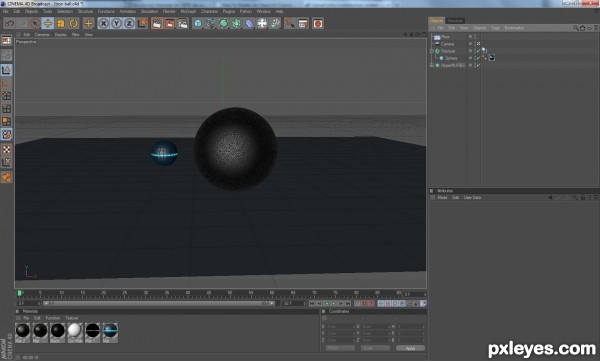Open the green array modeling objects icon
Viewport: 600px width, 362px height.
tap(236, 24)
